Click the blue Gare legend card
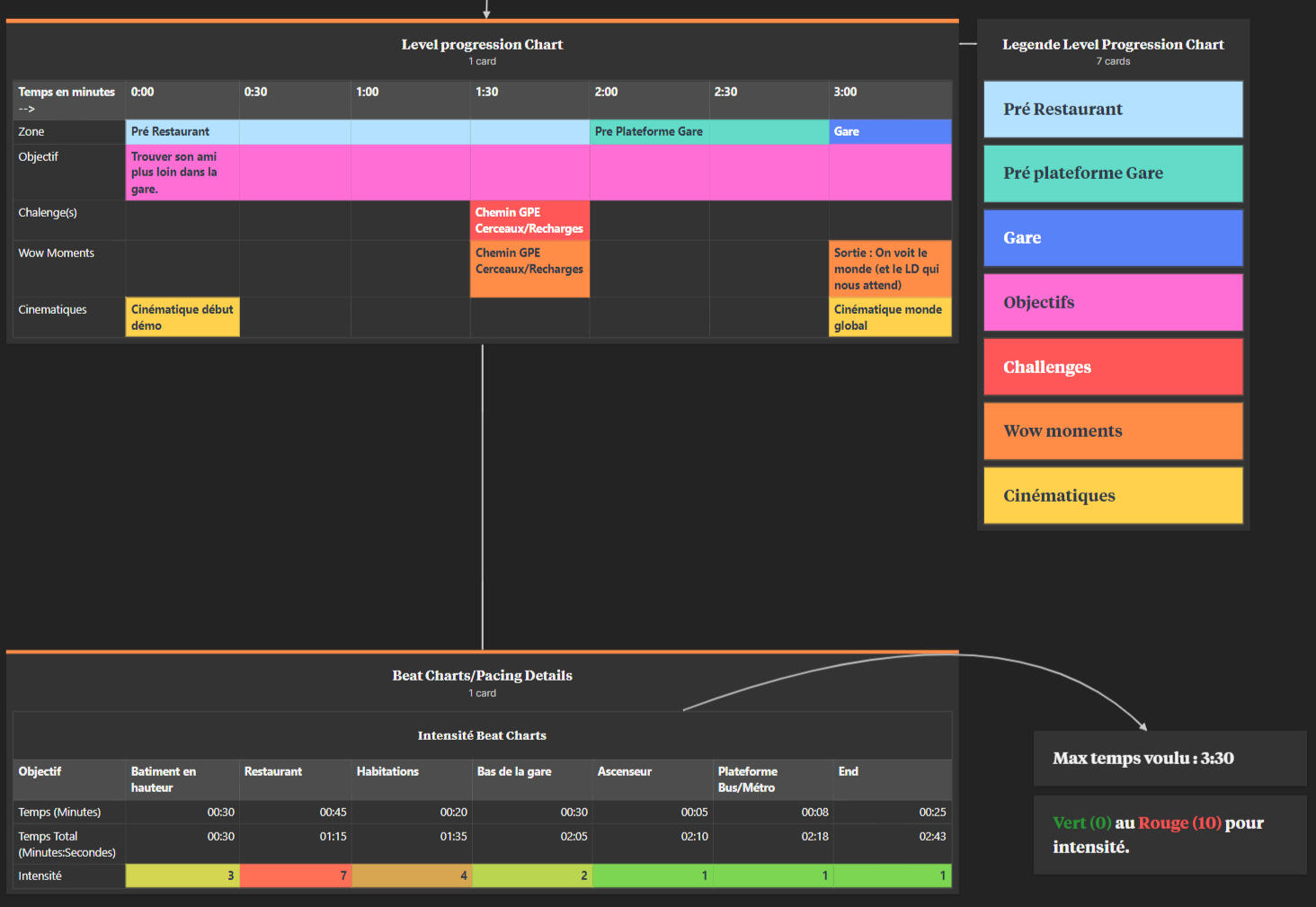This screenshot has height=907, width=1316. click(1113, 238)
